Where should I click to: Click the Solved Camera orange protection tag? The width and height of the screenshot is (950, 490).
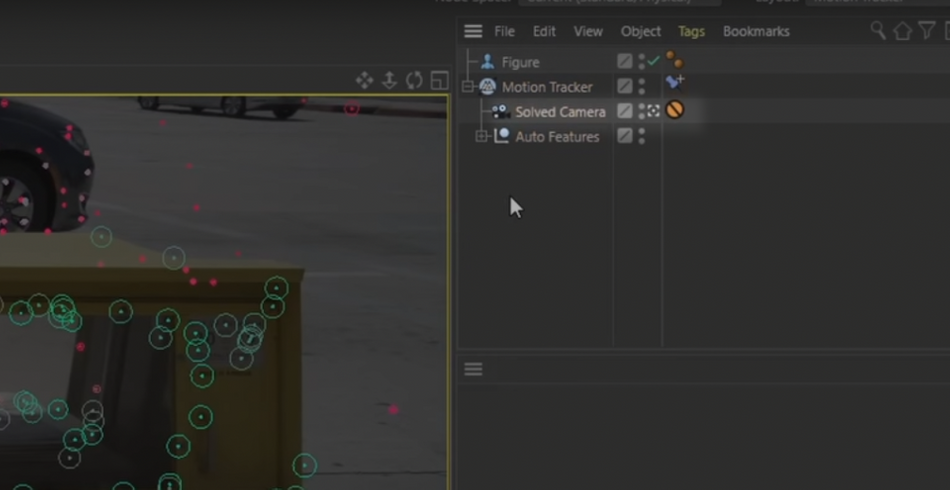click(x=674, y=110)
